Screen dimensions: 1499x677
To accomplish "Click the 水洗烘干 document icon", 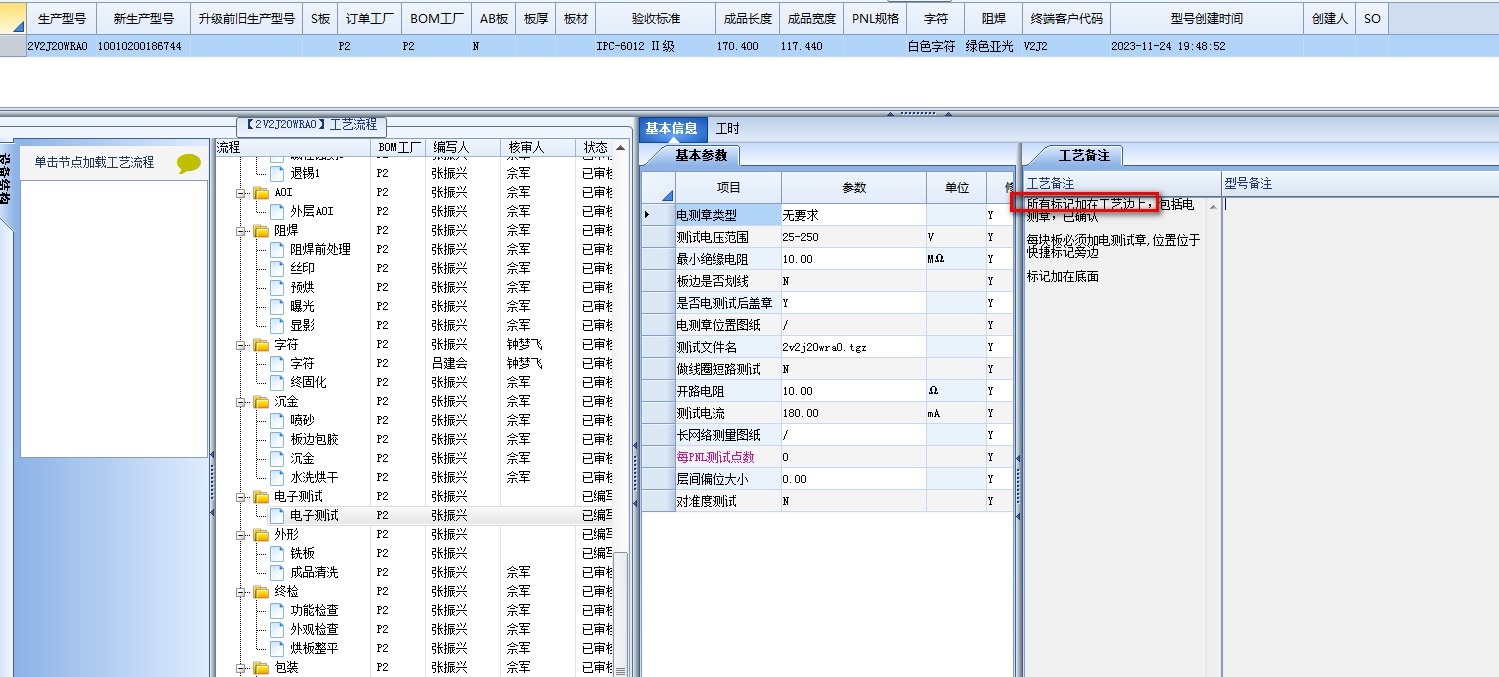I will [278, 478].
